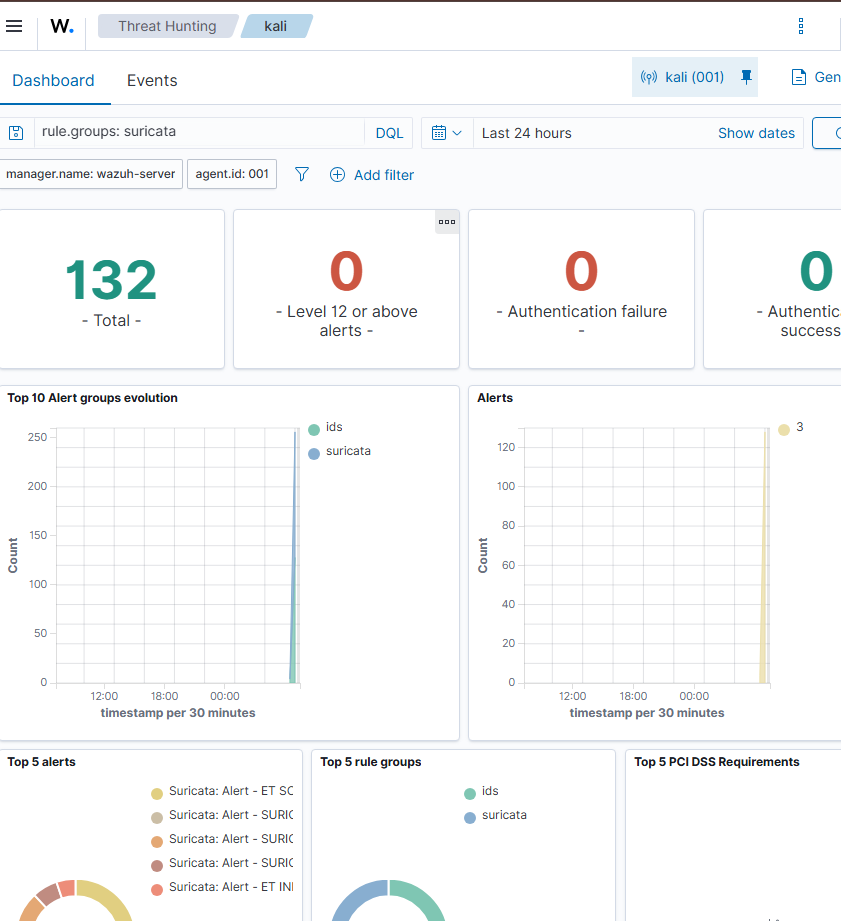The height and width of the screenshot is (921, 841).
Task: Open the vertical three-dot options menu
Action: coord(800,26)
